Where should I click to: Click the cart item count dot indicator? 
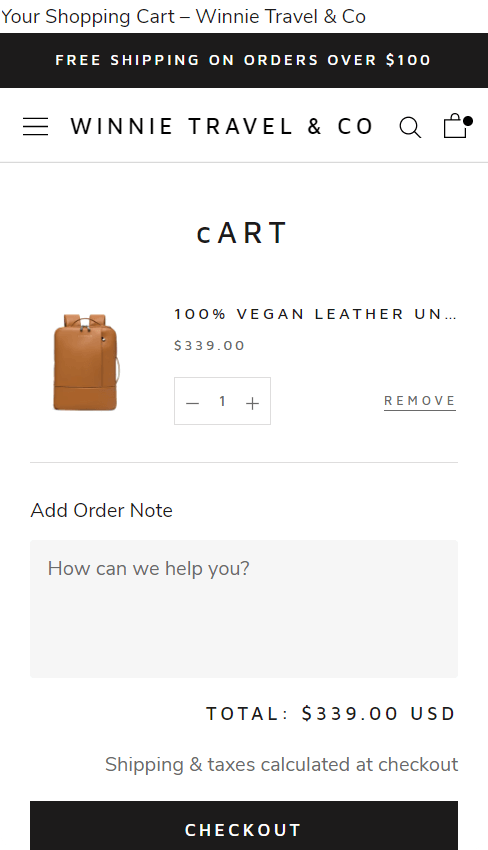click(x=468, y=121)
